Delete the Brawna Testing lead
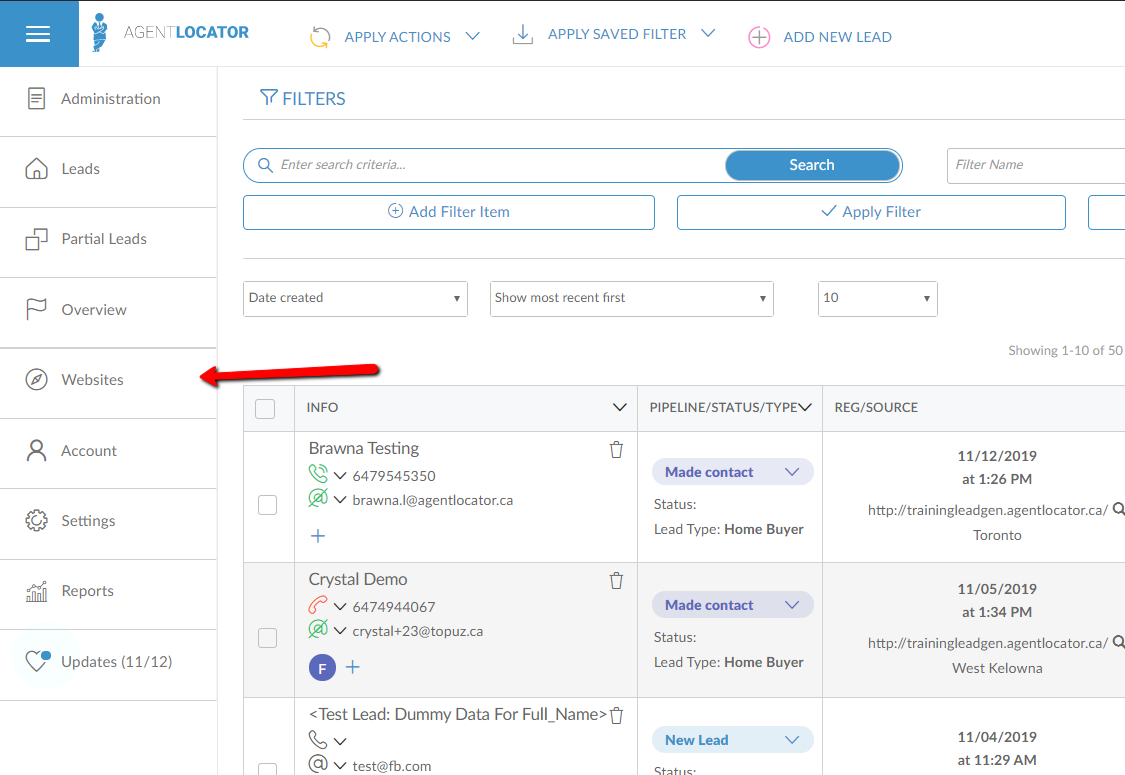Screen dimensions: 1125x775 pyautogui.click(x=616, y=450)
